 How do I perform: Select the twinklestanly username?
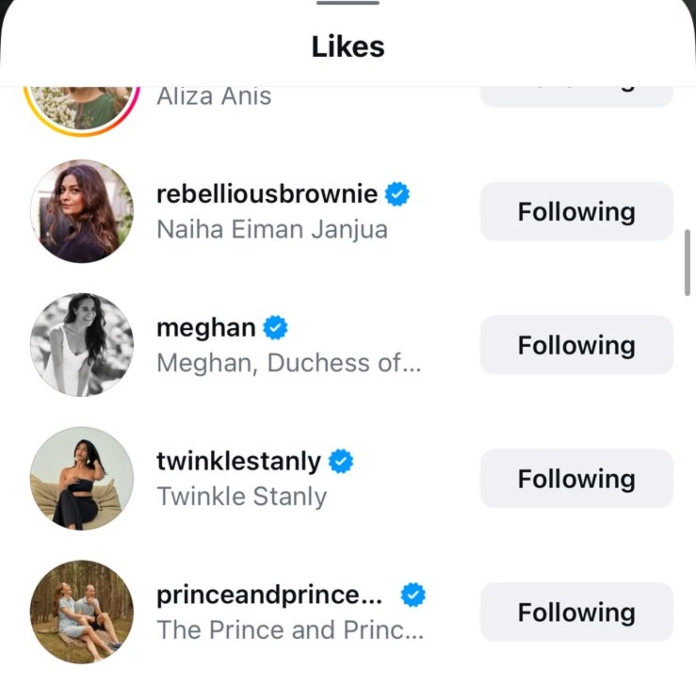click(238, 461)
